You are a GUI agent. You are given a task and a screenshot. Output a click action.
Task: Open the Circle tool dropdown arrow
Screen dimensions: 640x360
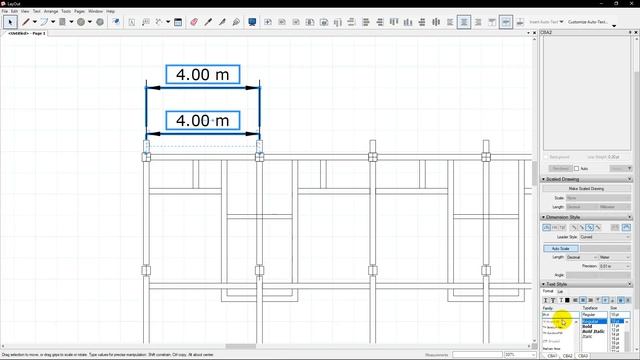pyautogui.click(x=90, y=22)
